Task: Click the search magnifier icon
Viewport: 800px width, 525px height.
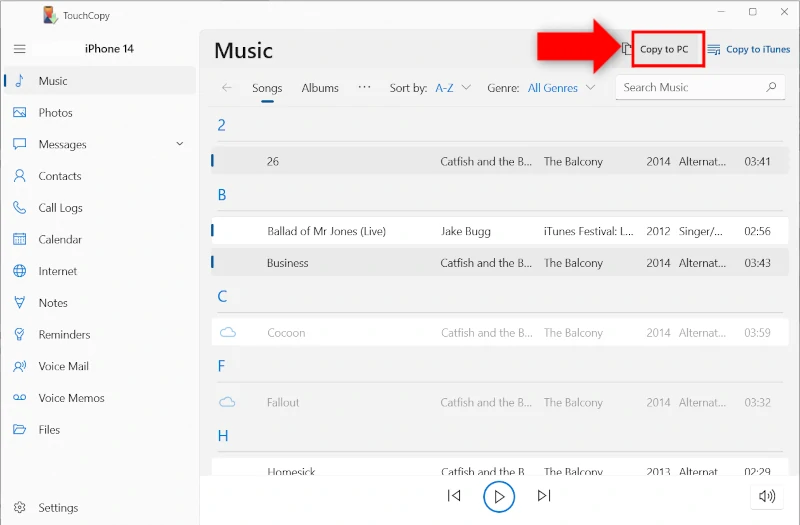Action: 771,88
